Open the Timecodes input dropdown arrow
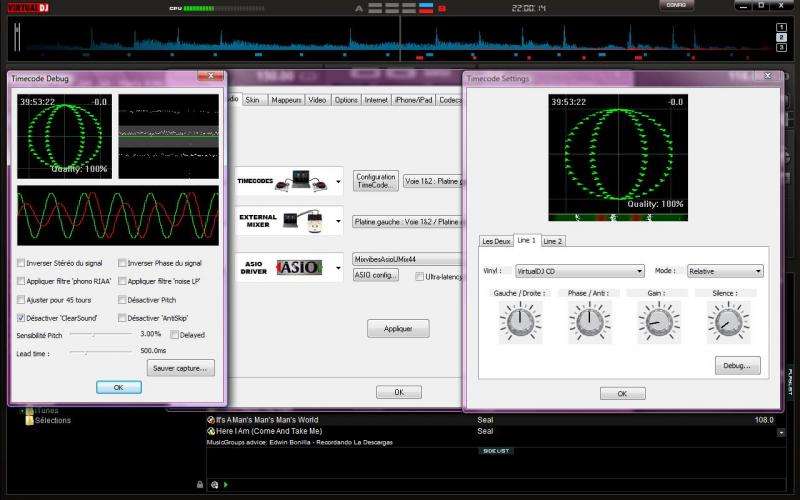The width and height of the screenshot is (800, 500). click(x=338, y=182)
